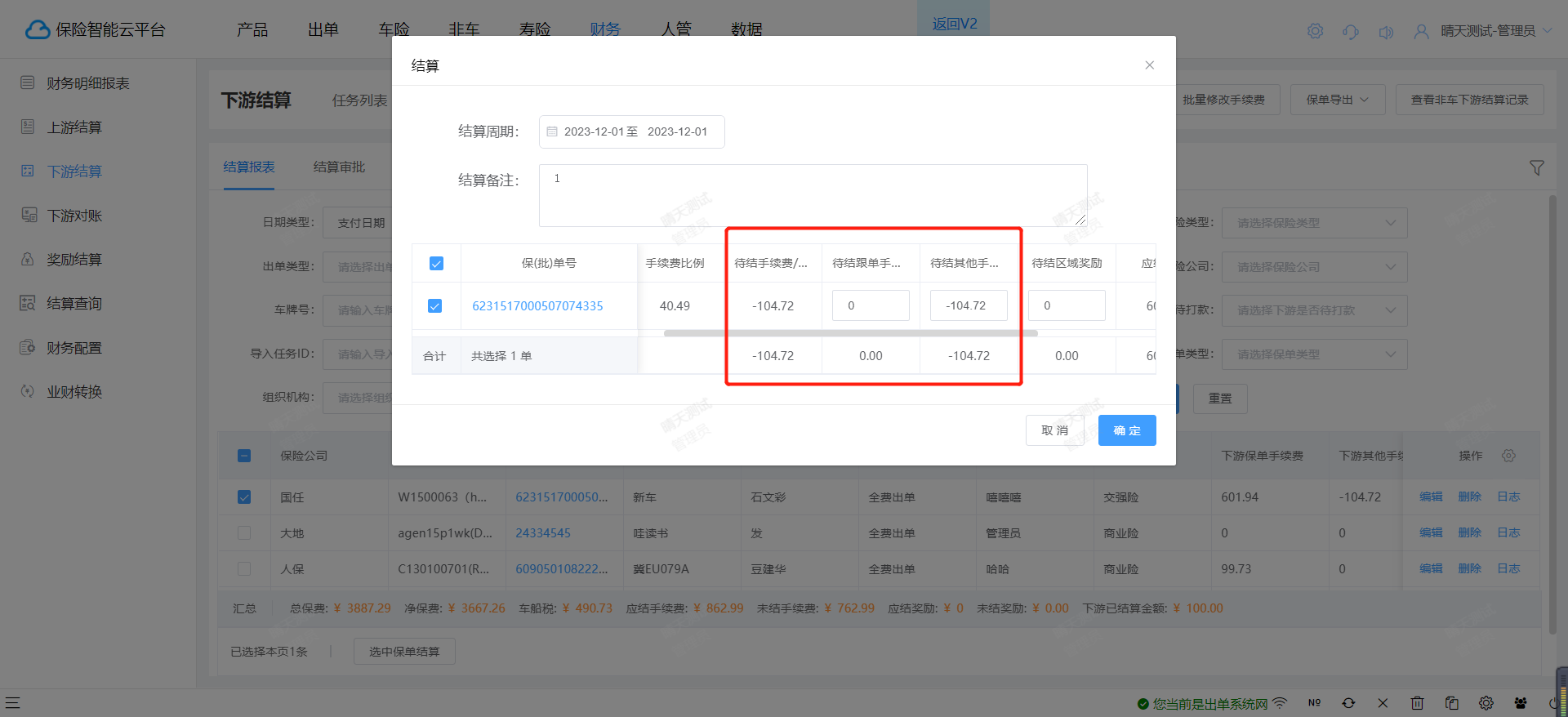Screen dimensions: 1568x717
Task: Click the 重置 button
Action: 1220,399
